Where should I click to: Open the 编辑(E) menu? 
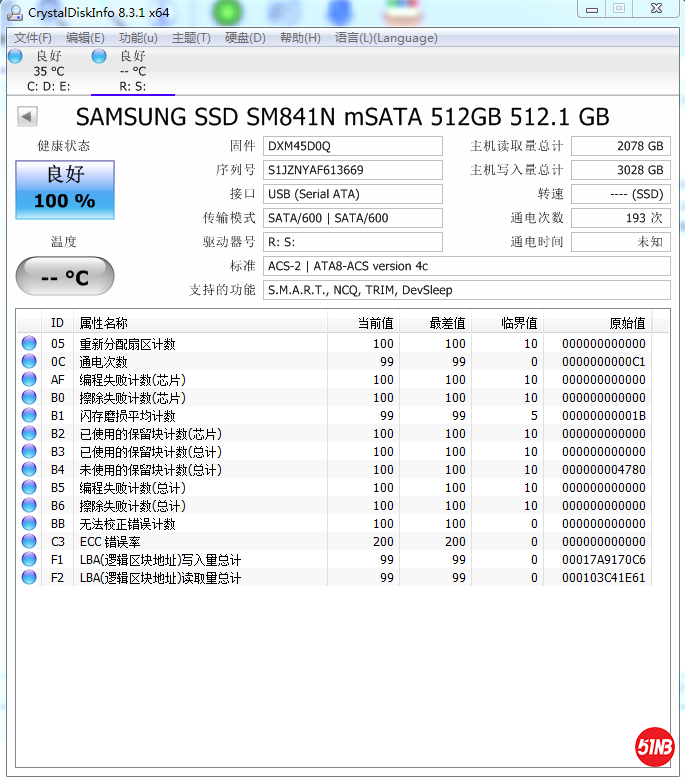[85, 38]
